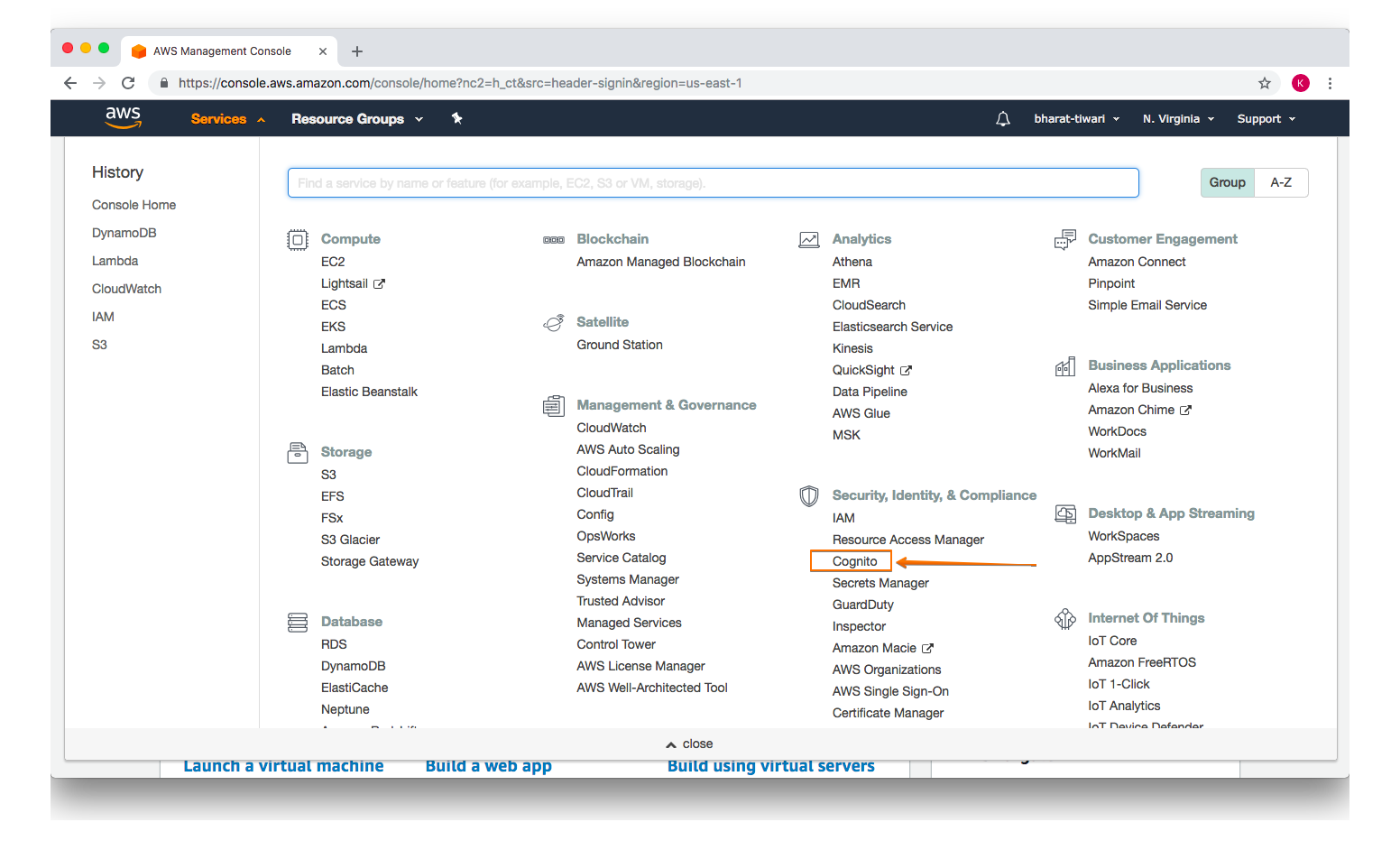1400x850 pixels.
Task: Click the Satellite category icon
Action: [554, 322]
